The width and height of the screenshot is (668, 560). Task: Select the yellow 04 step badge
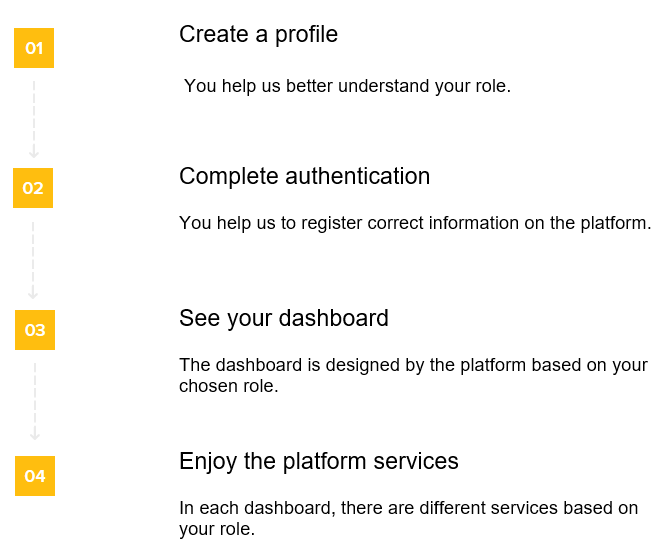pyautogui.click(x=35, y=476)
